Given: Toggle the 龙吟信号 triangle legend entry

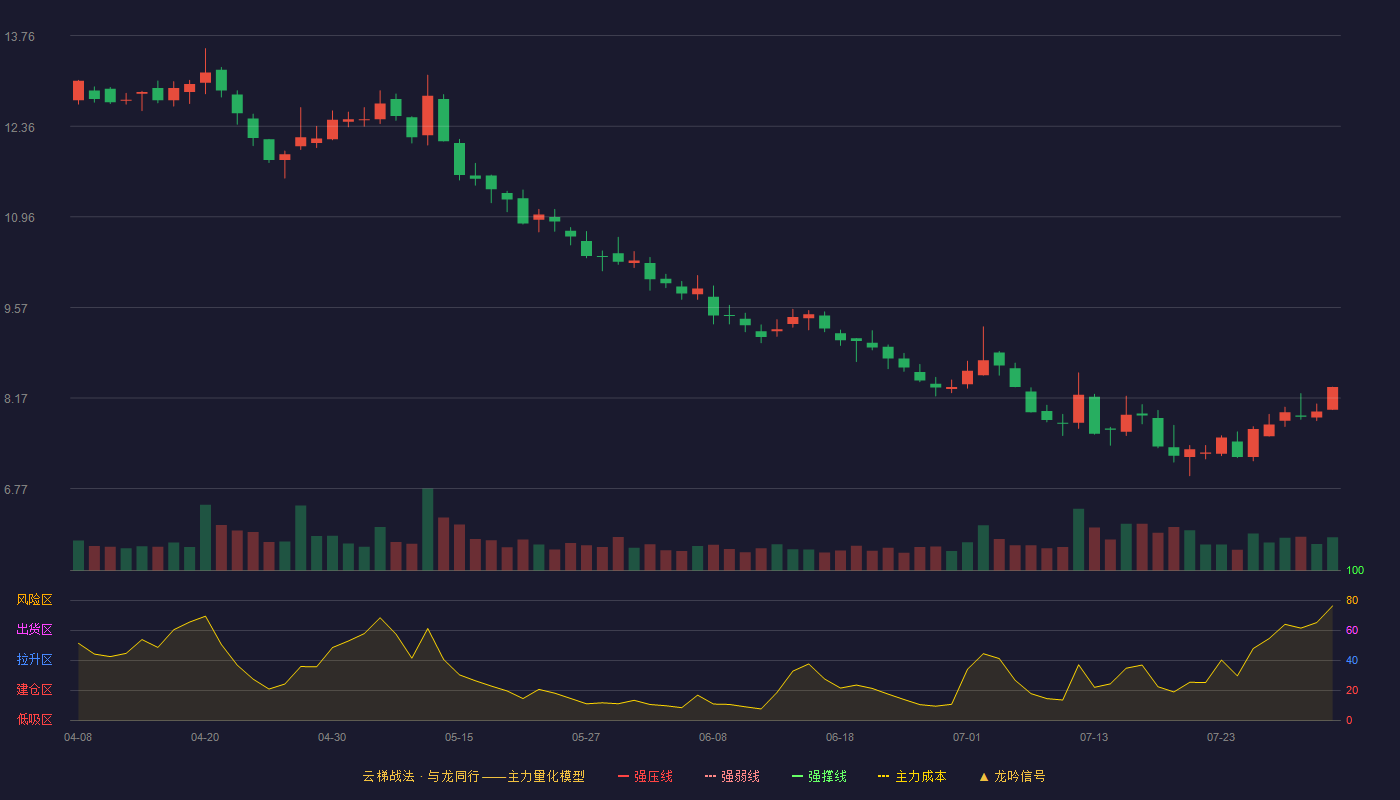Looking at the screenshot, I should [x=1012, y=776].
